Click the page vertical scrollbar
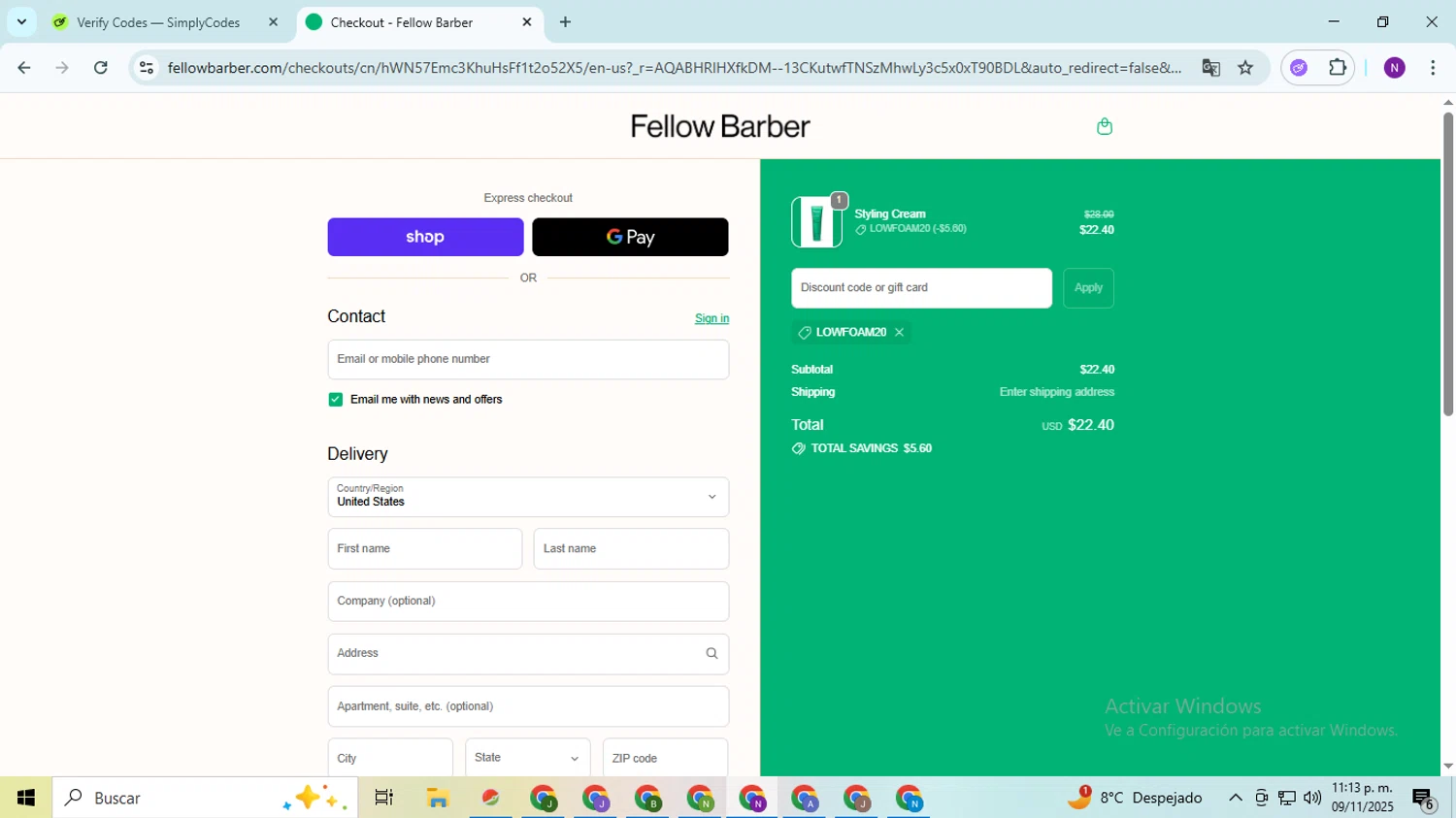This screenshot has width=1456, height=818. coord(1447,264)
